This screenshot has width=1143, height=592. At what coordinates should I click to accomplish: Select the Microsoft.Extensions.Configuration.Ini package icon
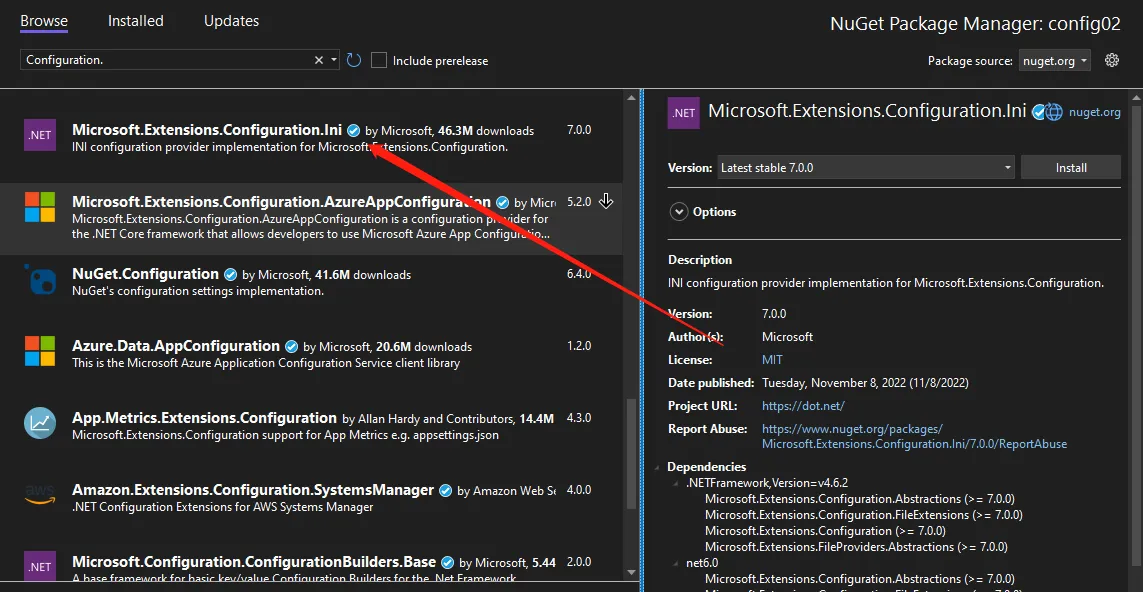(39, 135)
